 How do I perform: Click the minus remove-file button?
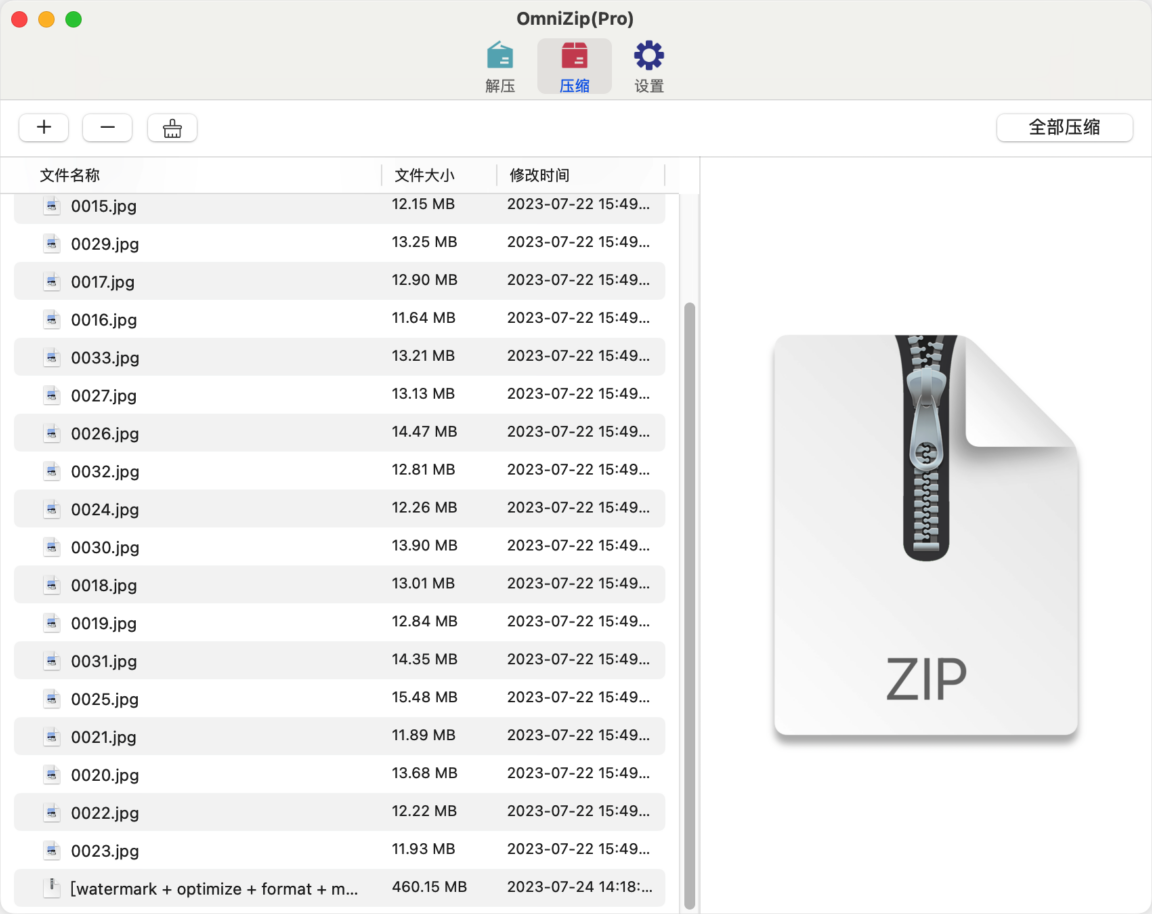click(x=107, y=127)
